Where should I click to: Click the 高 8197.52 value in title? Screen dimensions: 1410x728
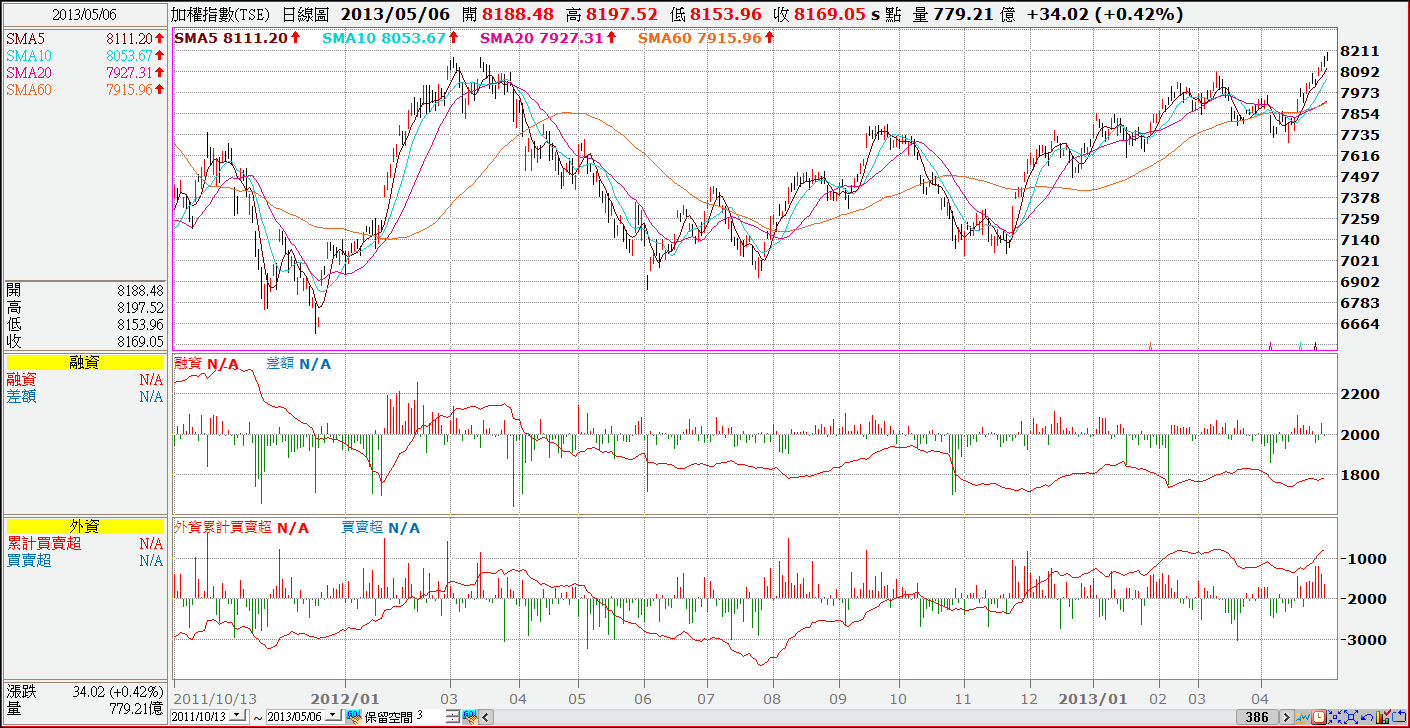point(612,15)
